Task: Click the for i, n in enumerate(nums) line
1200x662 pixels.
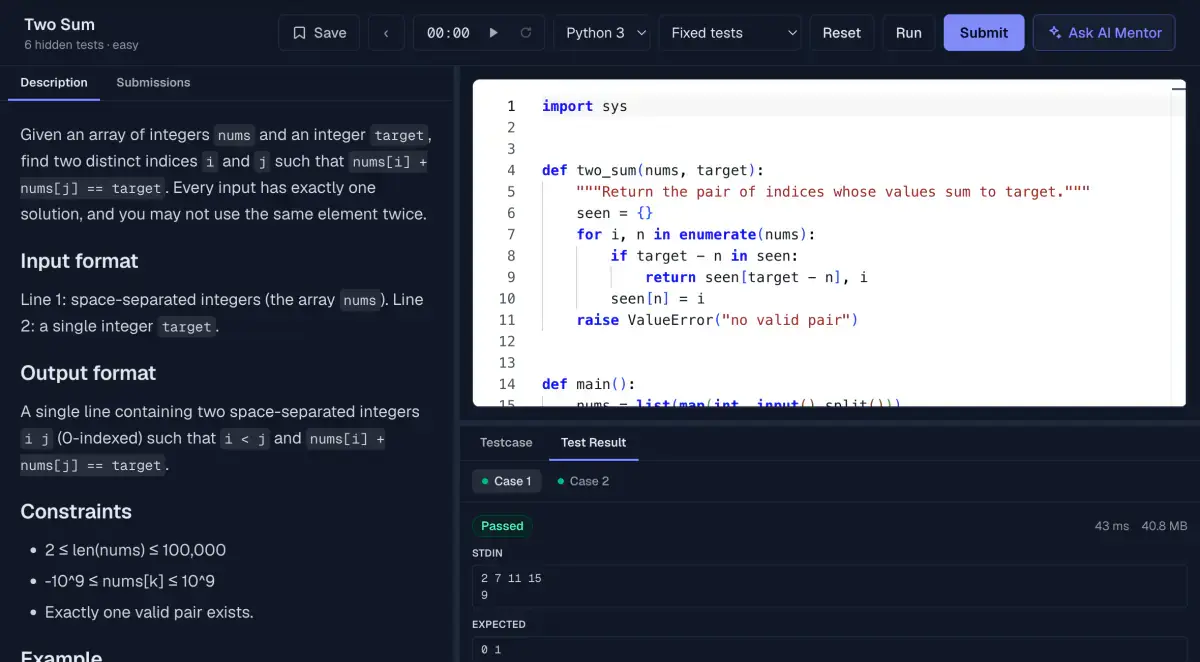Action: pyautogui.click(x=696, y=234)
